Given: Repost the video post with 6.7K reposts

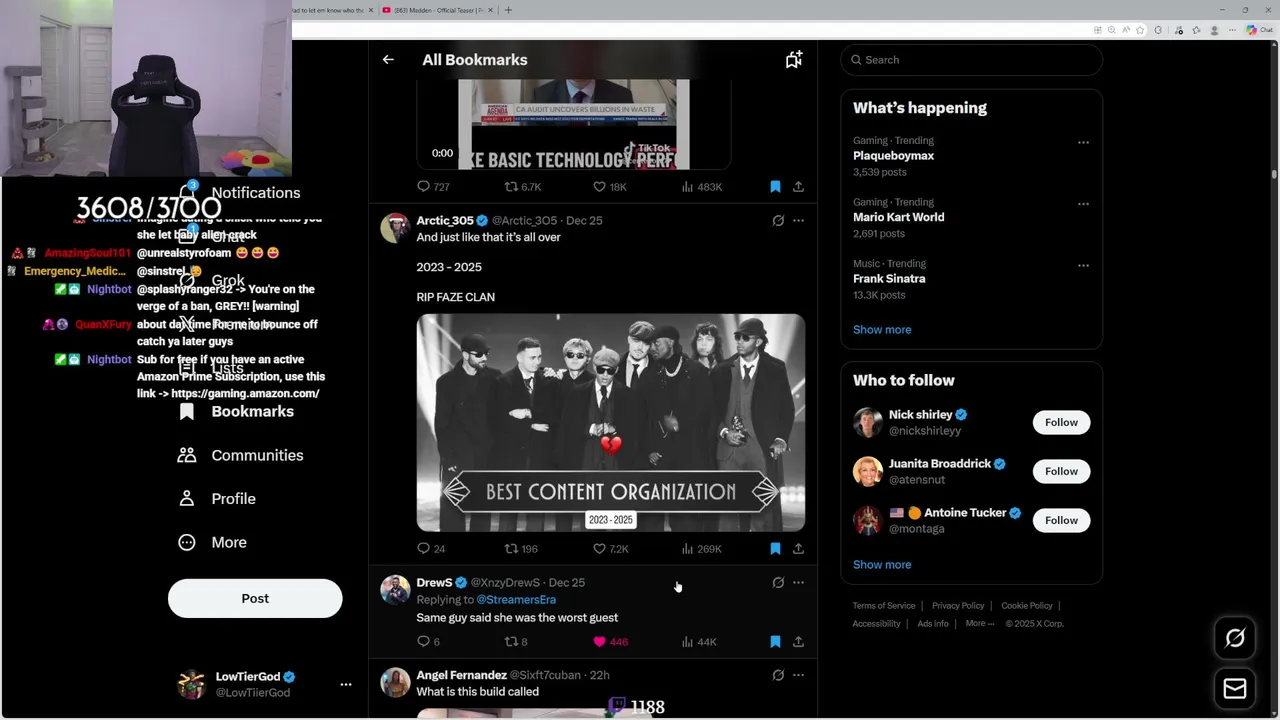Looking at the screenshot, I should coord(522,187).
